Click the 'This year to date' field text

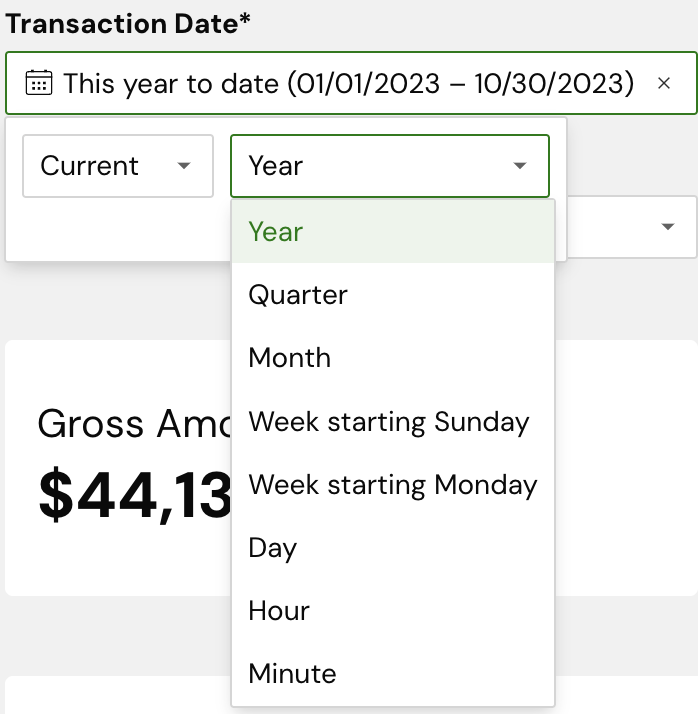click(x=348, y=83)
